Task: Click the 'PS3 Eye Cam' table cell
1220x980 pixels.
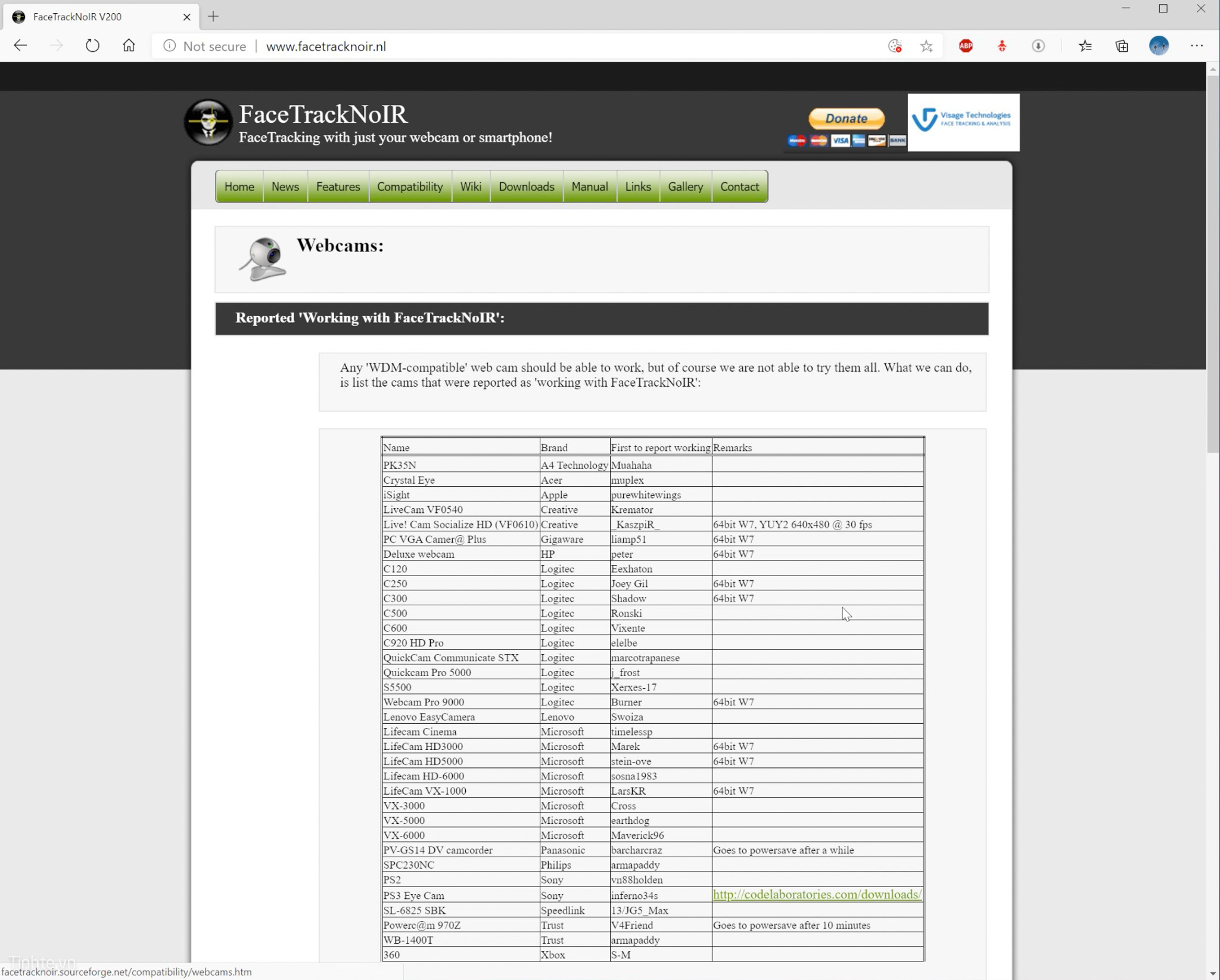Action: pyautogui.click(x=460, y=895)
